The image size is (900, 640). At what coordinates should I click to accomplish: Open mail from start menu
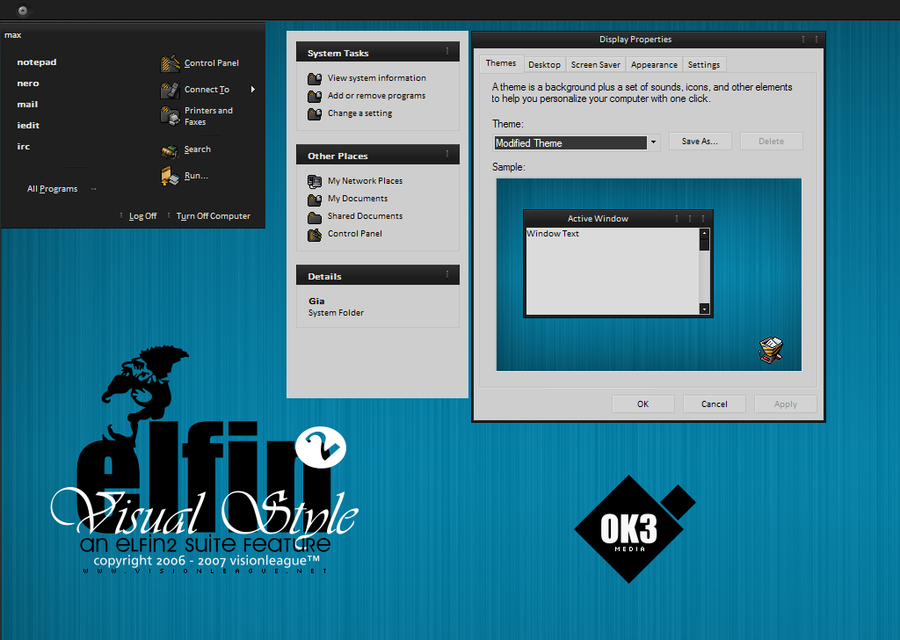coord(28,104)
